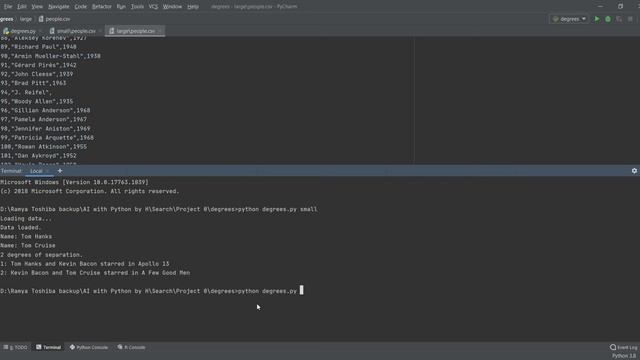Open the Help menu
Viewport: 640px width, 360px height.
193,7
